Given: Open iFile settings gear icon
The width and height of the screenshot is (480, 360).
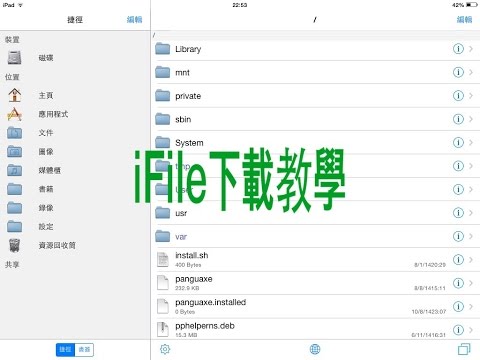Looking at the screenshot, I should point(165,349).
